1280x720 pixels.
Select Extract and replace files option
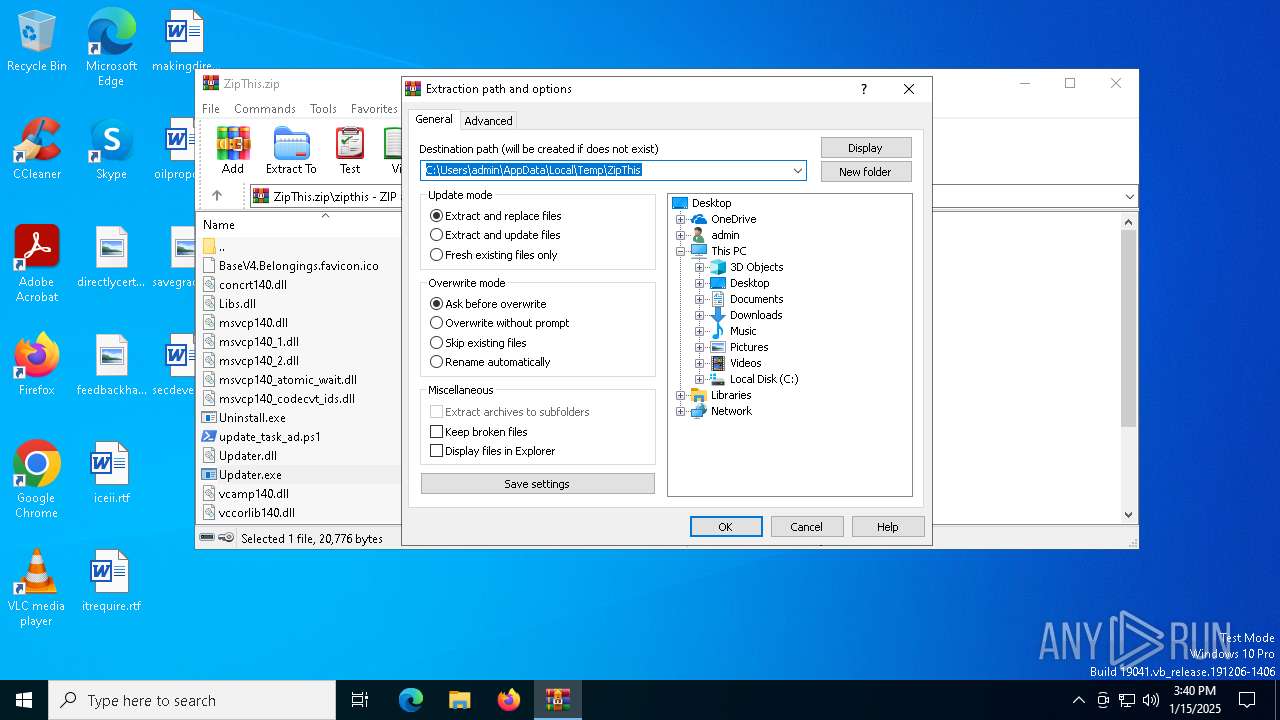(x=495, y=216)
